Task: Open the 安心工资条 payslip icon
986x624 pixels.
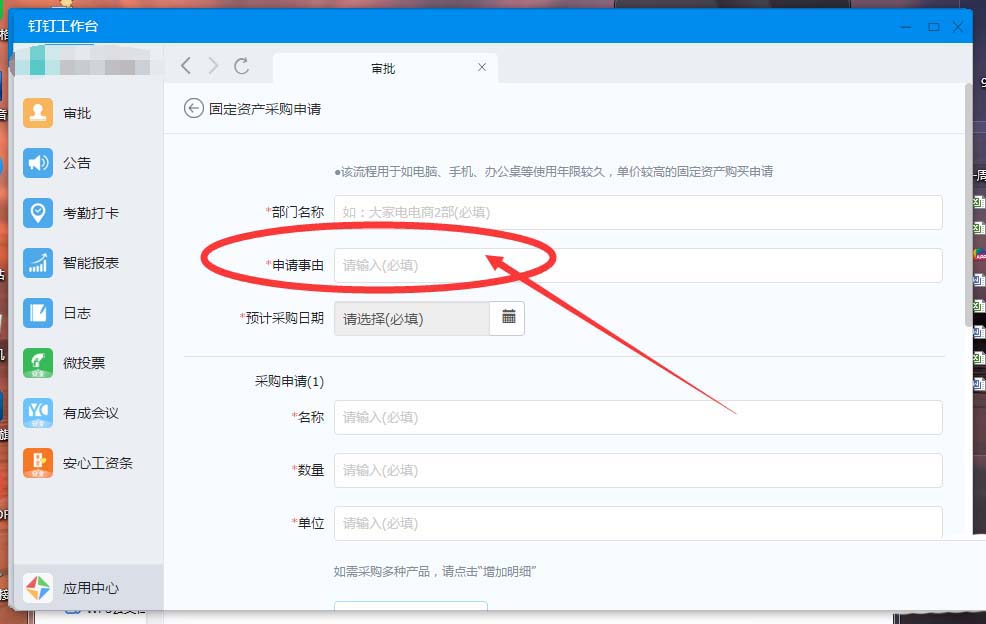Action: click(x=38, y=463)
